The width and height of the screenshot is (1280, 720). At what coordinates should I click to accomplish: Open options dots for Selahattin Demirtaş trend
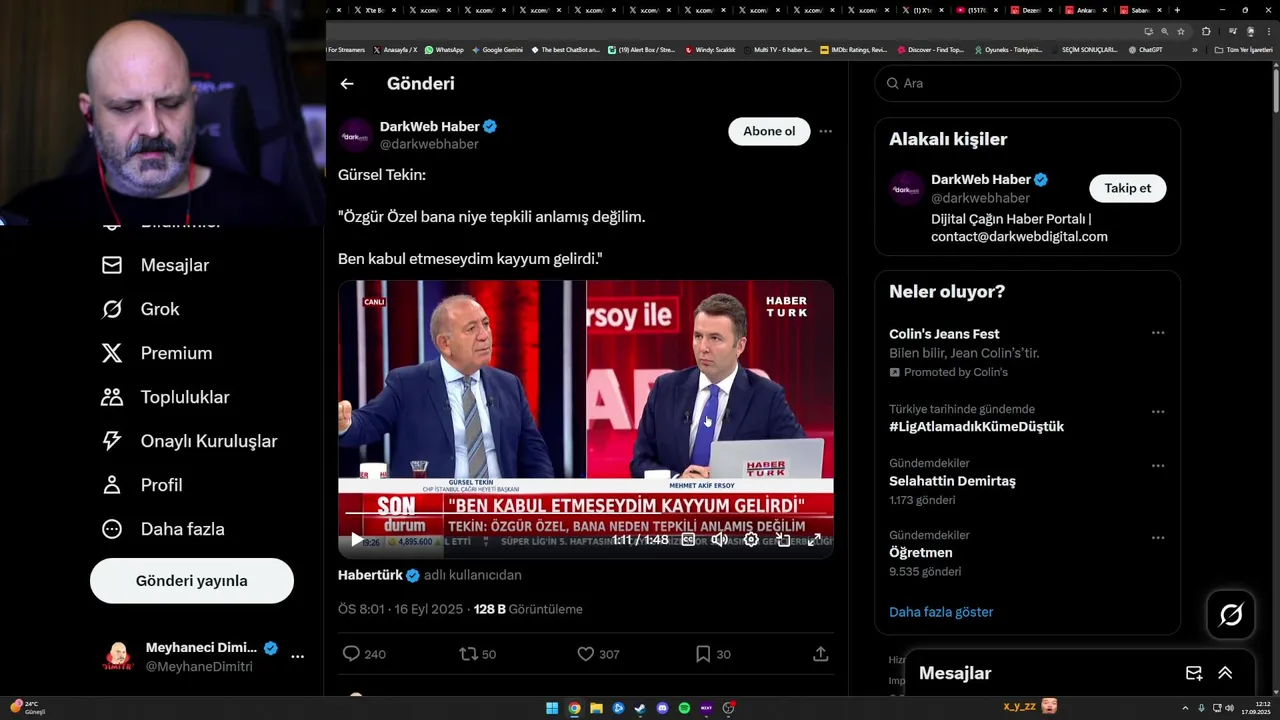click(1158, 466)
